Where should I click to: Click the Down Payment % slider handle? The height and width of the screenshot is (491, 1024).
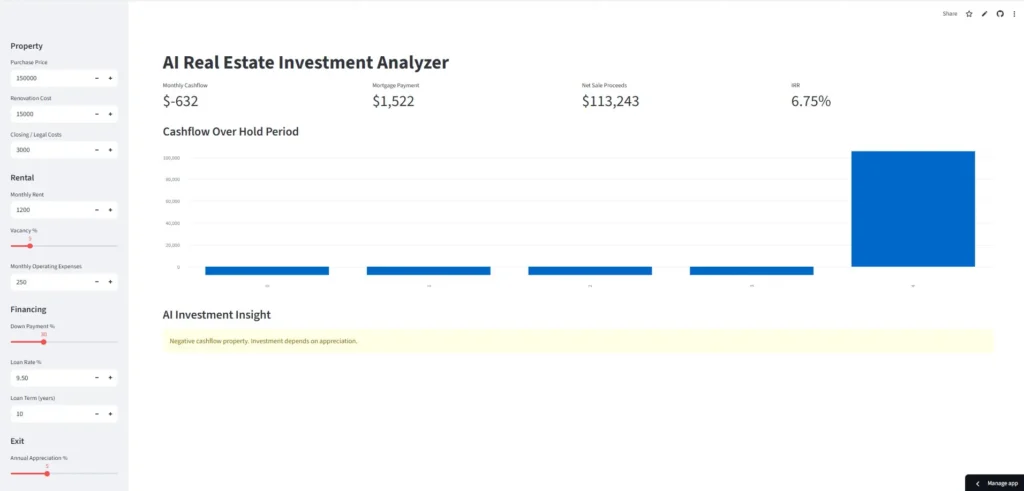coord(43,342)
